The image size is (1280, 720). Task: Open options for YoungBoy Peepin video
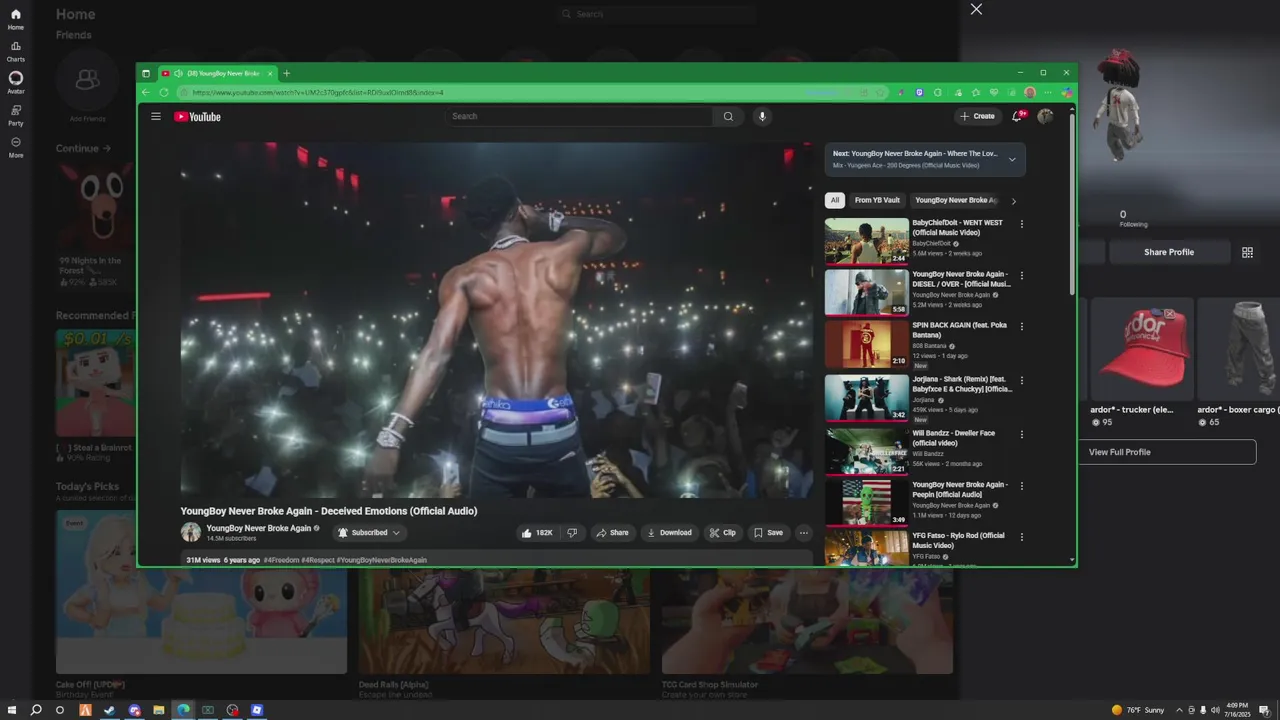pos(1021,486)
